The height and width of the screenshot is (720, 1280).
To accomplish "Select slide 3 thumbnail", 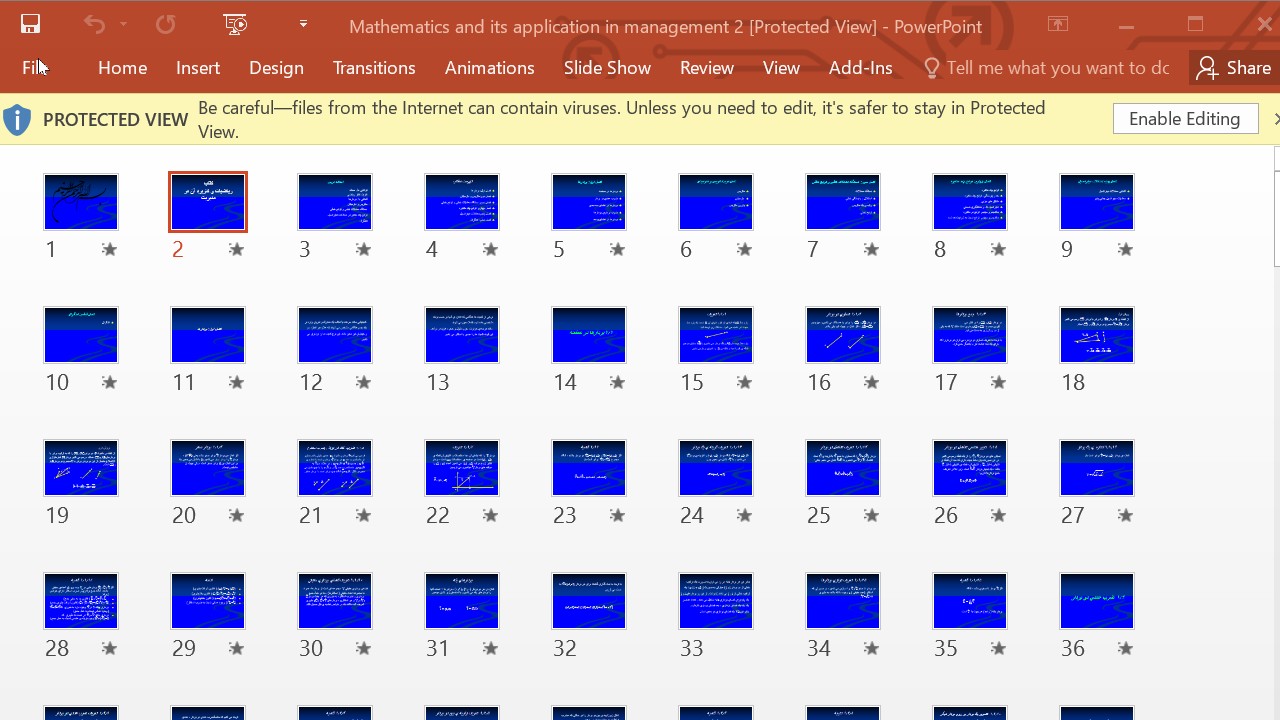I will pyautogui.click(x=335, y=202).
